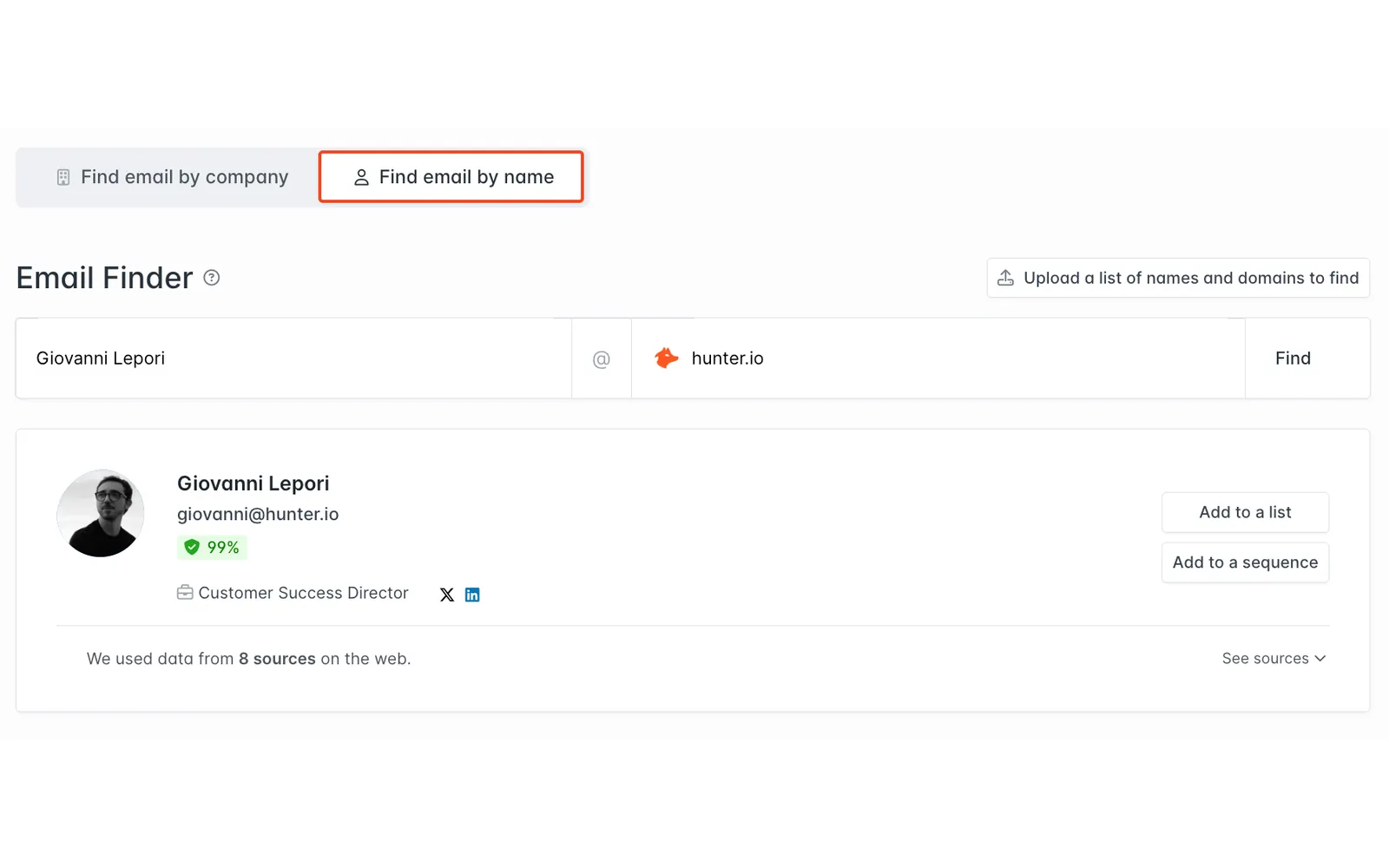The width and height of the screenshot is (1389, 868).
Task: Click Giovanni Lepori's profile photo
Action: [x=101, y=514]
